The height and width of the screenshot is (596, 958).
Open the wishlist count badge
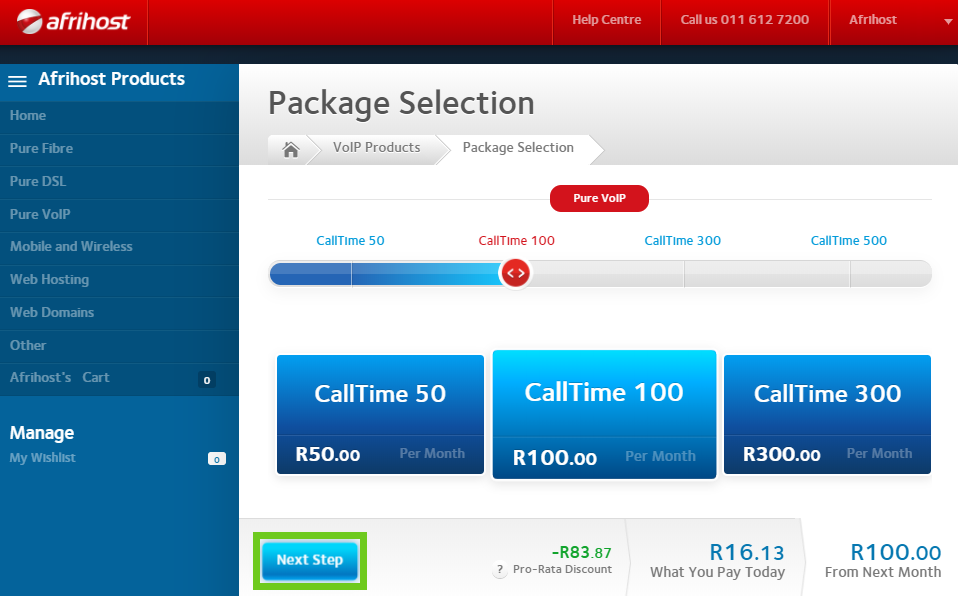pos(216,459)
